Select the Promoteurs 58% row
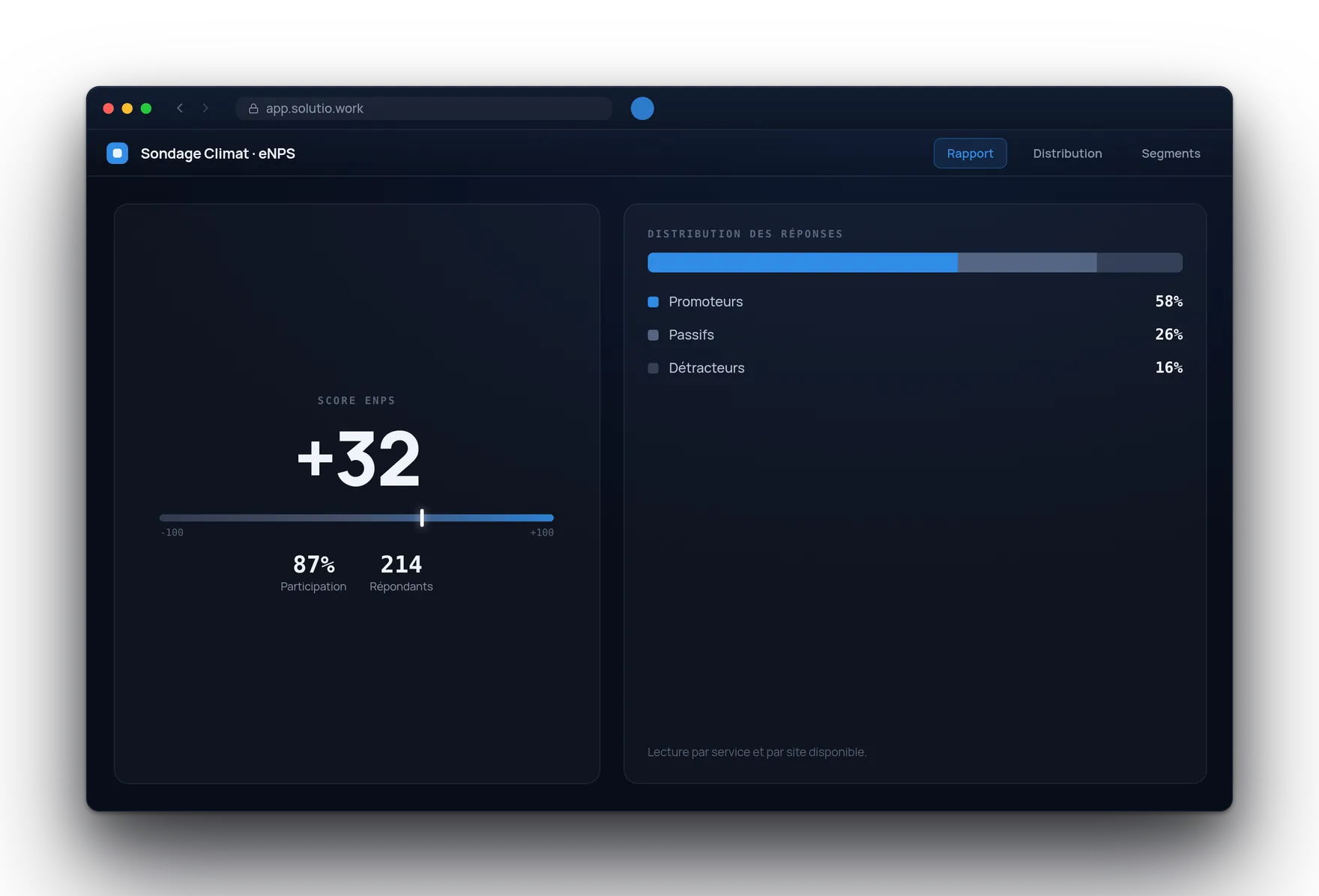The width and height of the screenshot is (1319, 896). pos(915,302)
